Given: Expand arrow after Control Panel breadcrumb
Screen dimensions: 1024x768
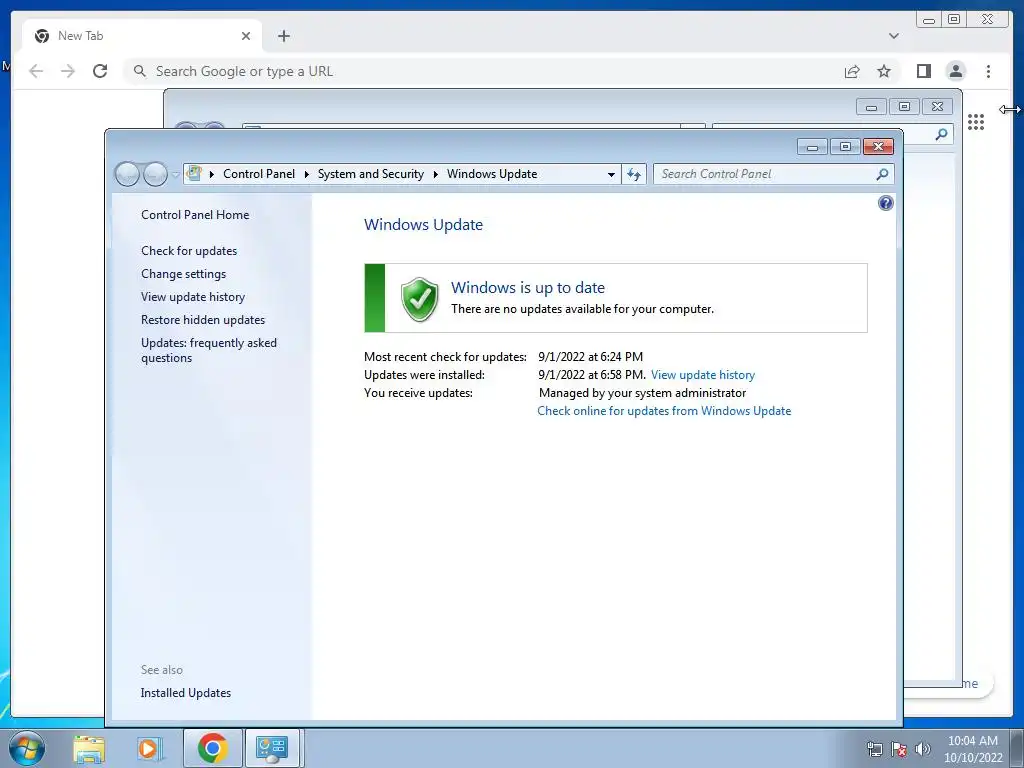Looking at the screenshot, I should click(306, 174).
